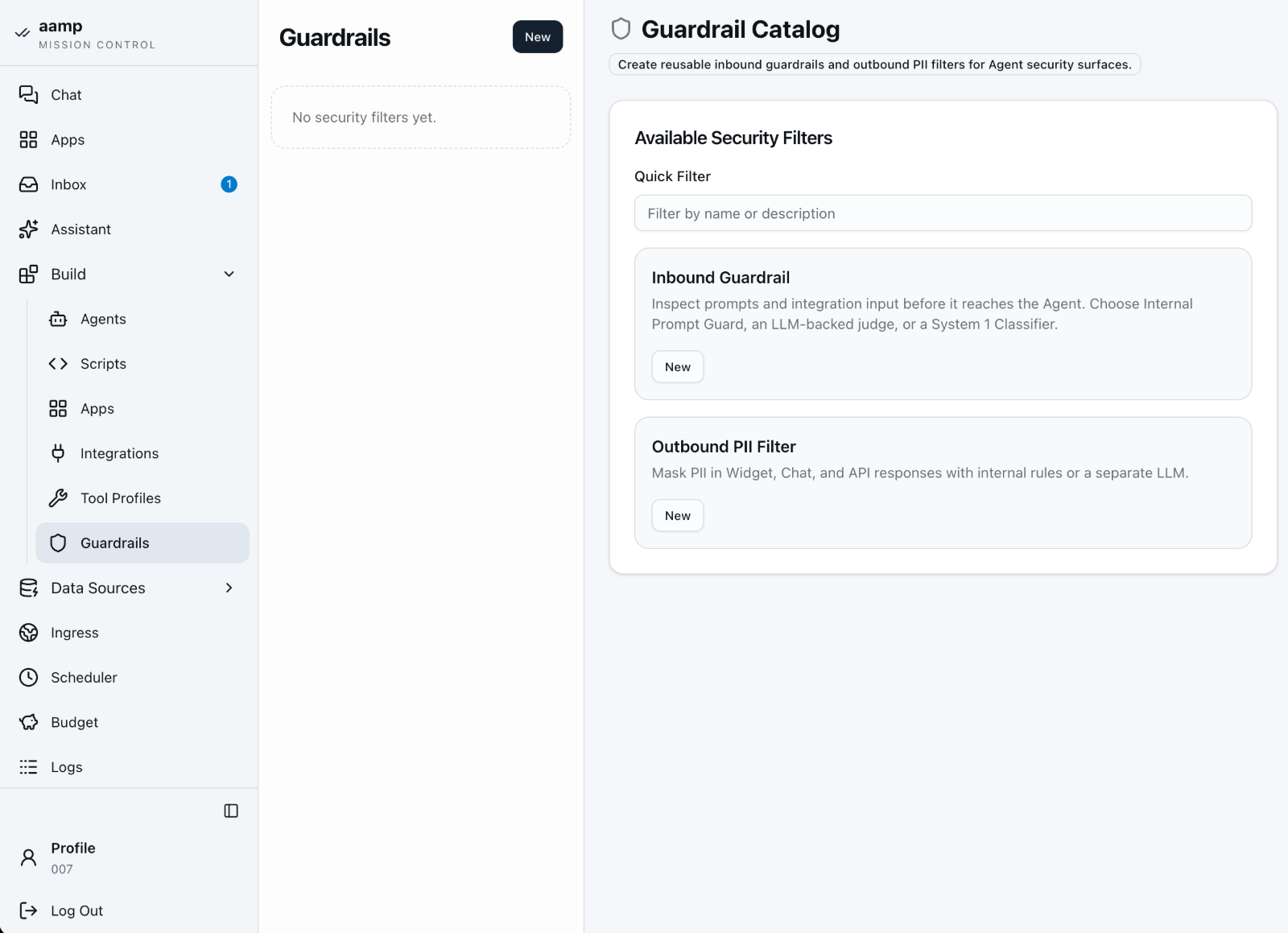Click the Build blocks icon
1288x933 pixels.
click(28, 275)
